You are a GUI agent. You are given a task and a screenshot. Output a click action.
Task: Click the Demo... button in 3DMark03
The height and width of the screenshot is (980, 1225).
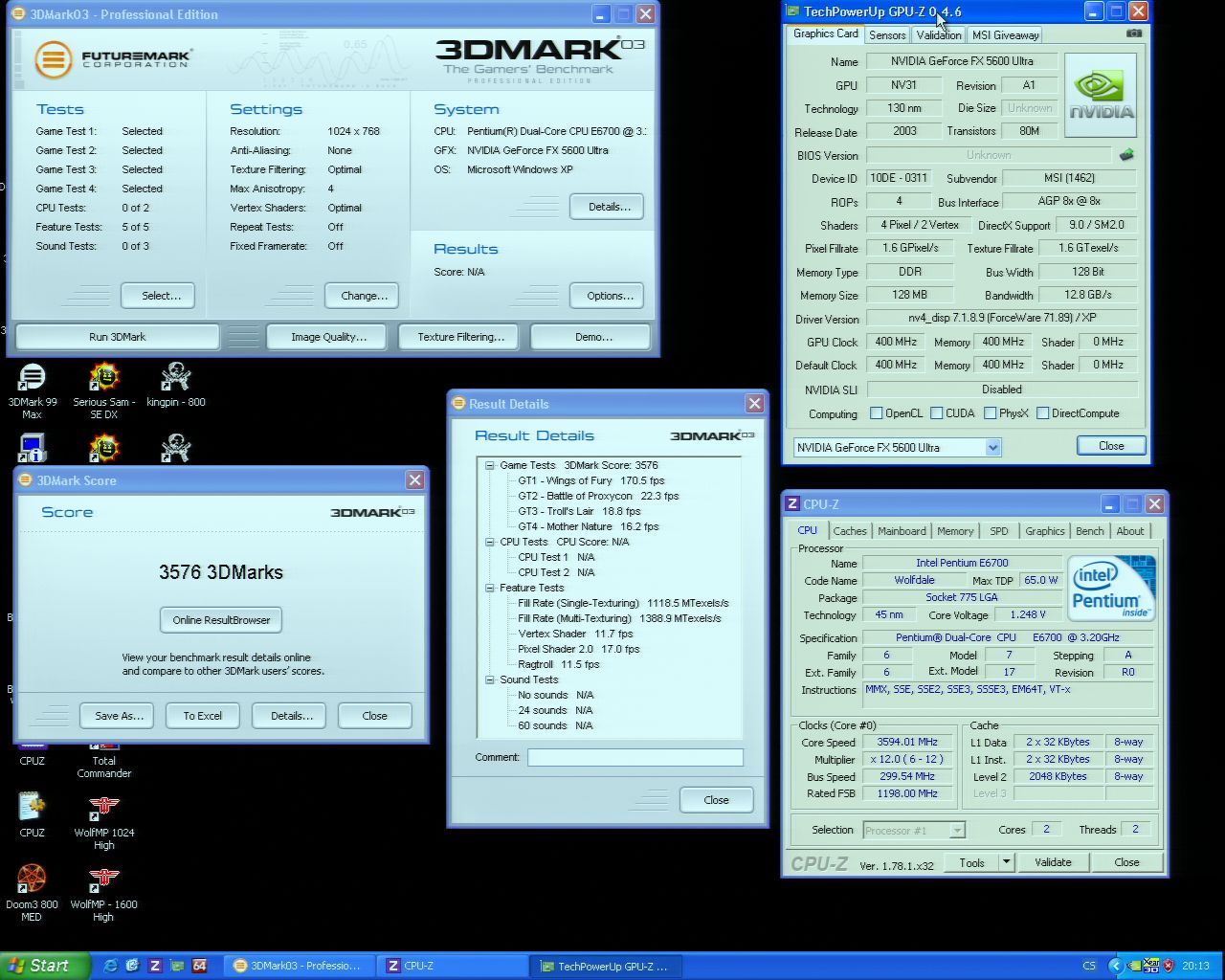coord(592,337)
